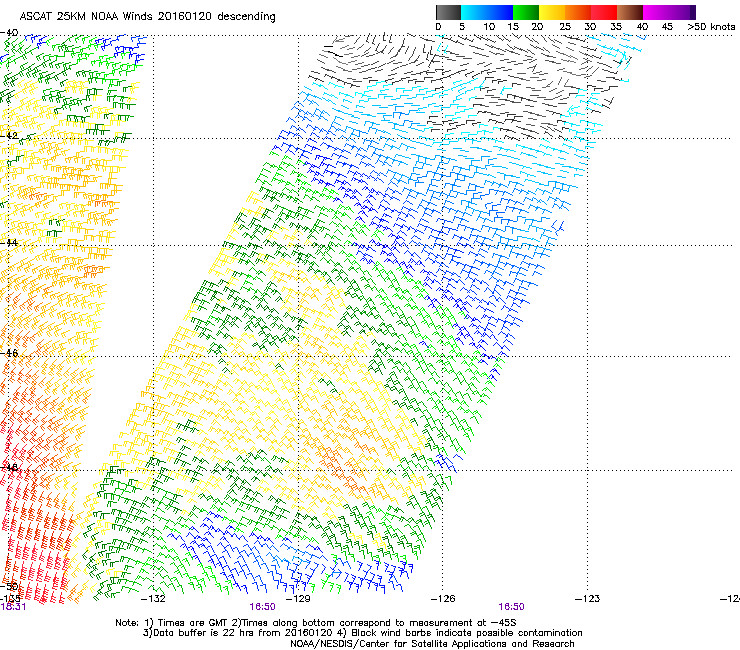Viewport: 740px width, 650px height.
Task: Click the -123 longitude axis label
Action: (x=587, y=599)
